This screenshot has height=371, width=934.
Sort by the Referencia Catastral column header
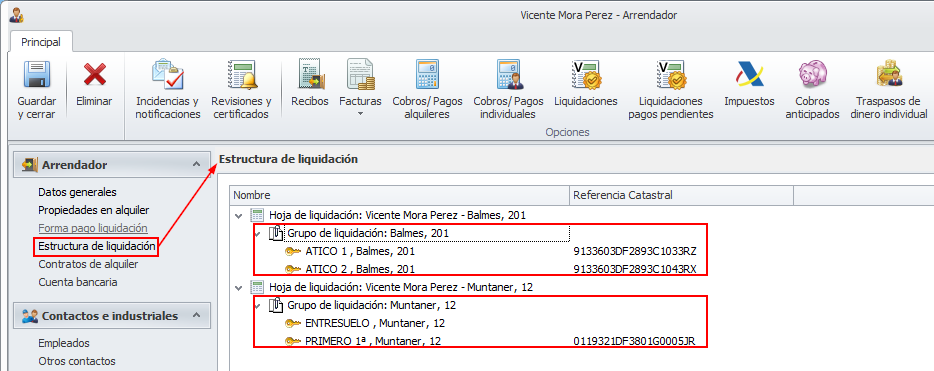681,195
